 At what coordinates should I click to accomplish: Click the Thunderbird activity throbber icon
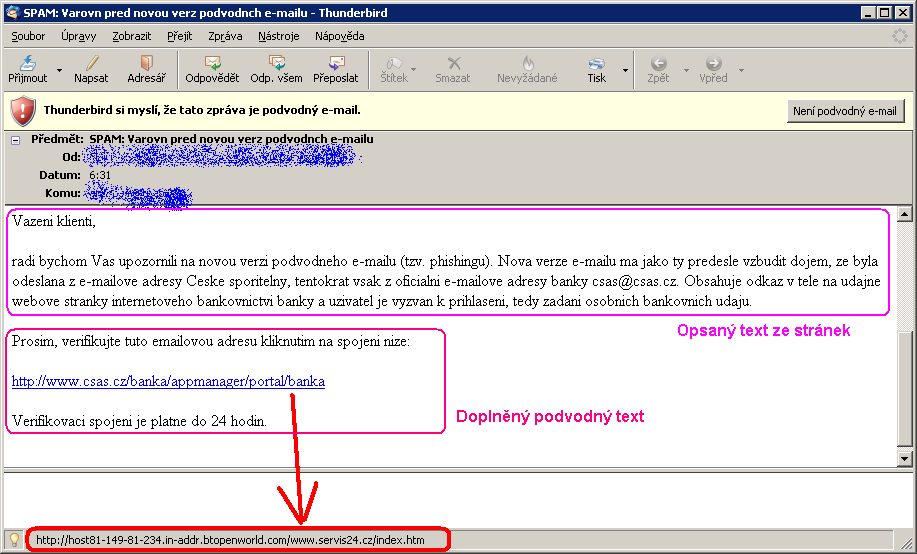(x=899, y=36)
